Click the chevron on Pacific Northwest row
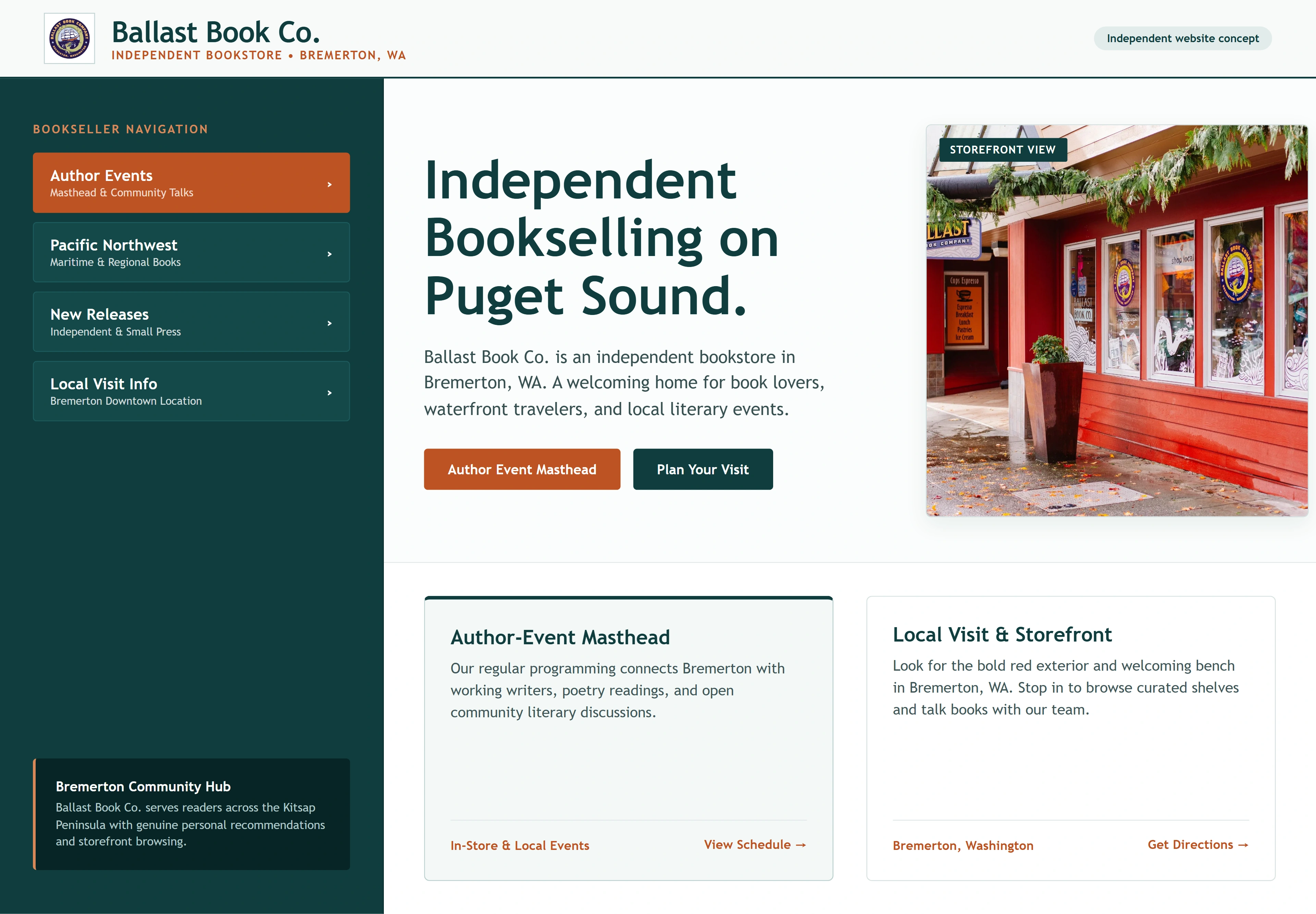This screenshot has width=1316, height=914. (x=329, y=254)
